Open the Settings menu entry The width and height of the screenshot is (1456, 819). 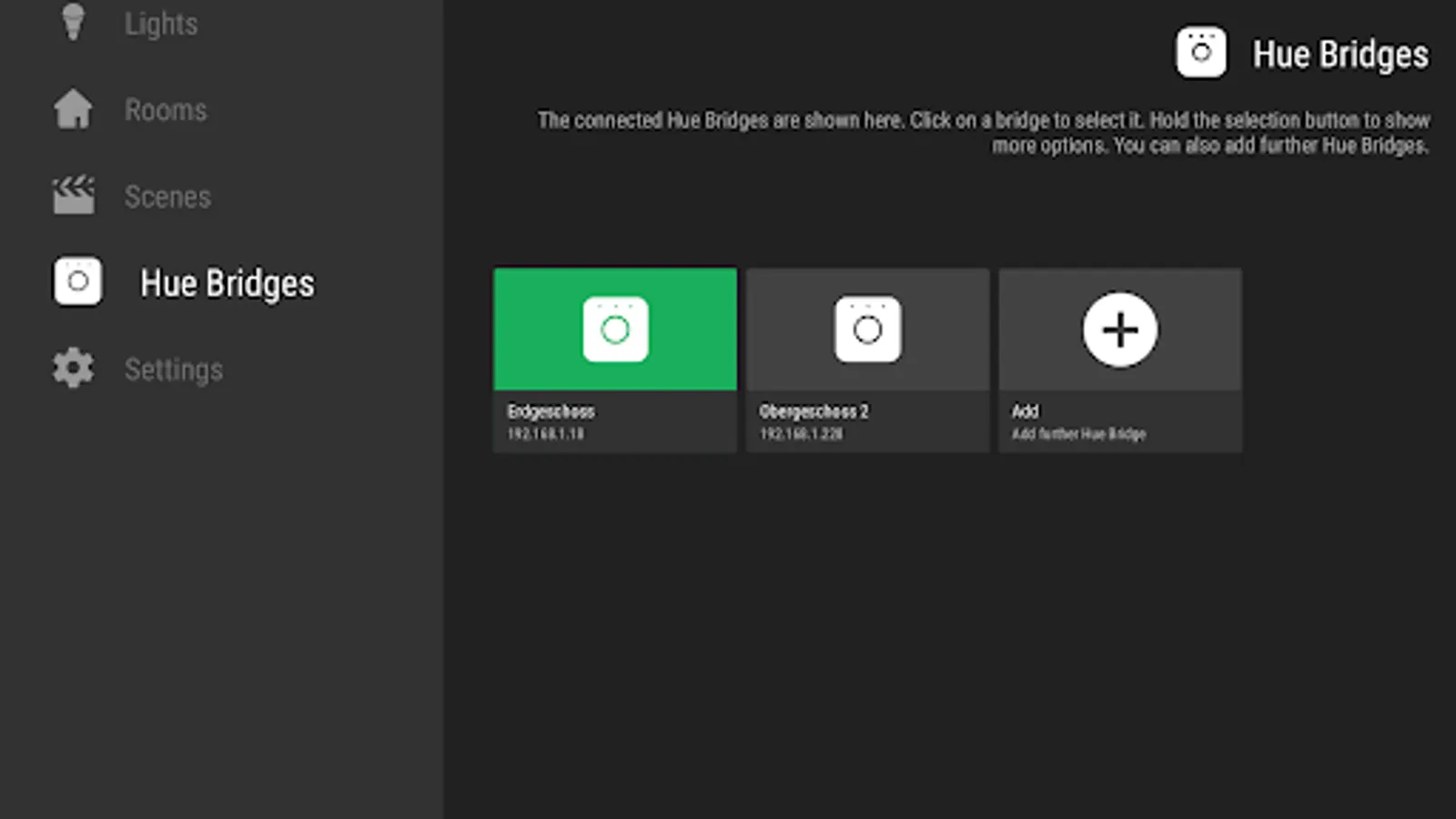[174, 369]
